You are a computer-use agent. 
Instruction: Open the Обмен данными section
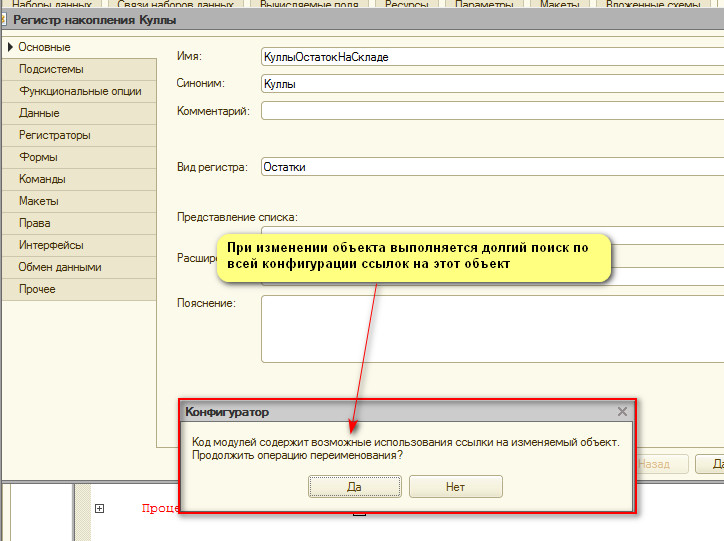click(59, 267)
